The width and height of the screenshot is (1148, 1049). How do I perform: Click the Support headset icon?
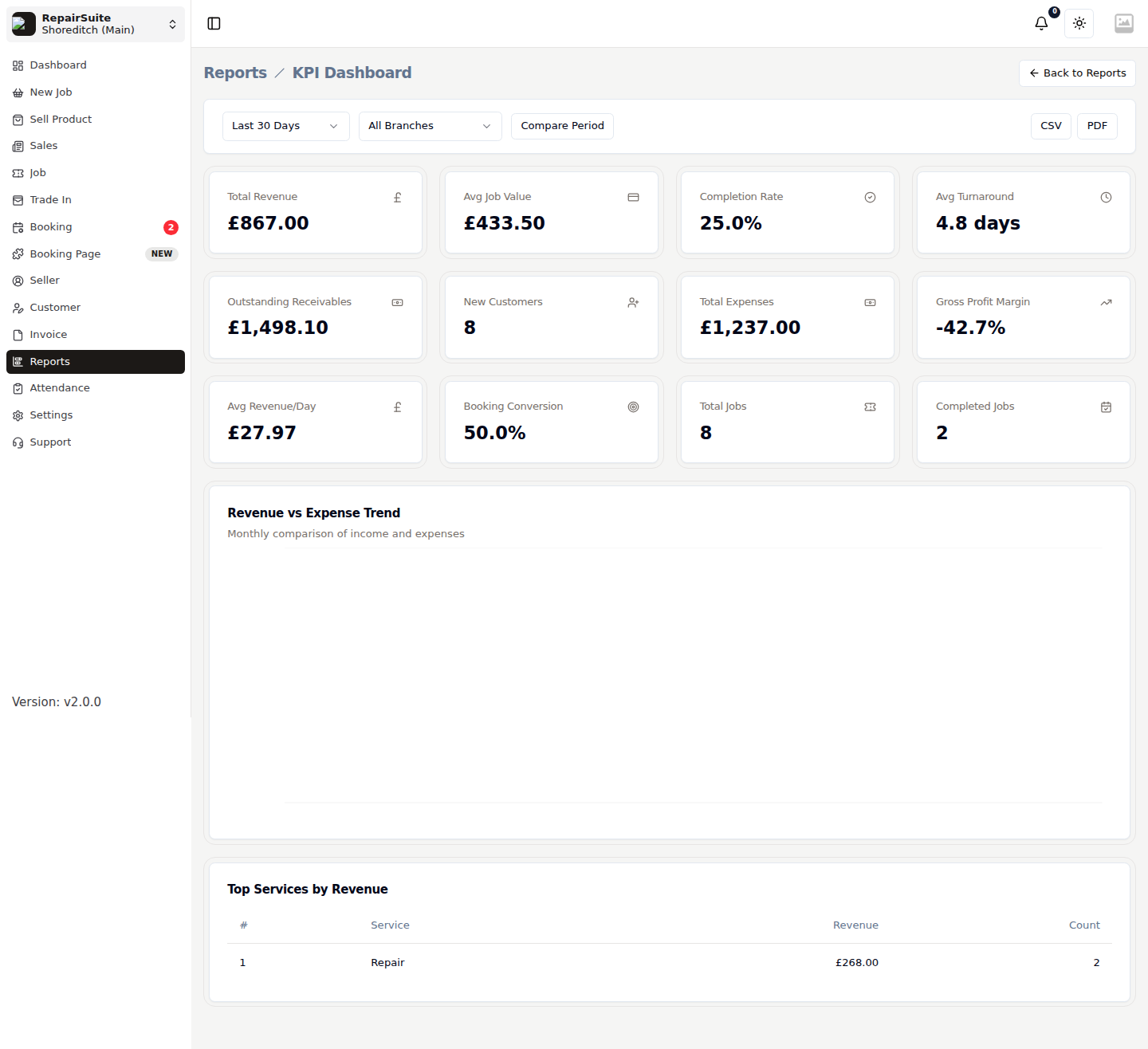[18, 442]
